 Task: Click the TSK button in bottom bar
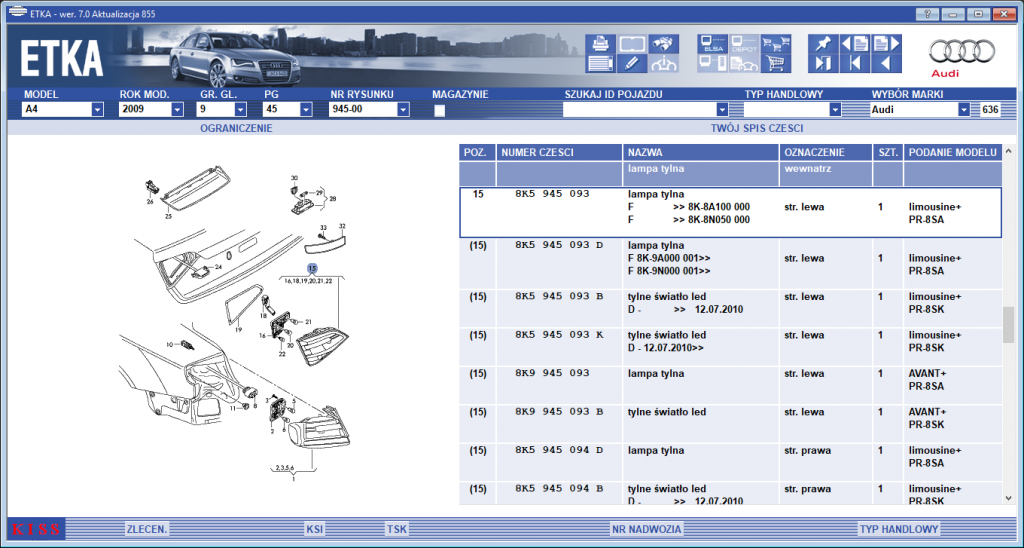coord(396,529)
